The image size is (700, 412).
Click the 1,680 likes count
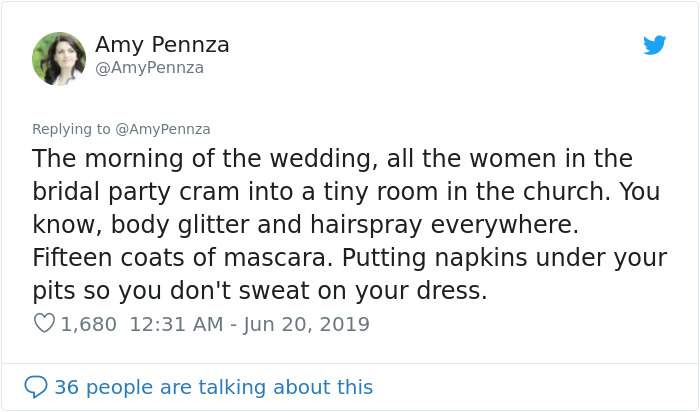(89, 324)
